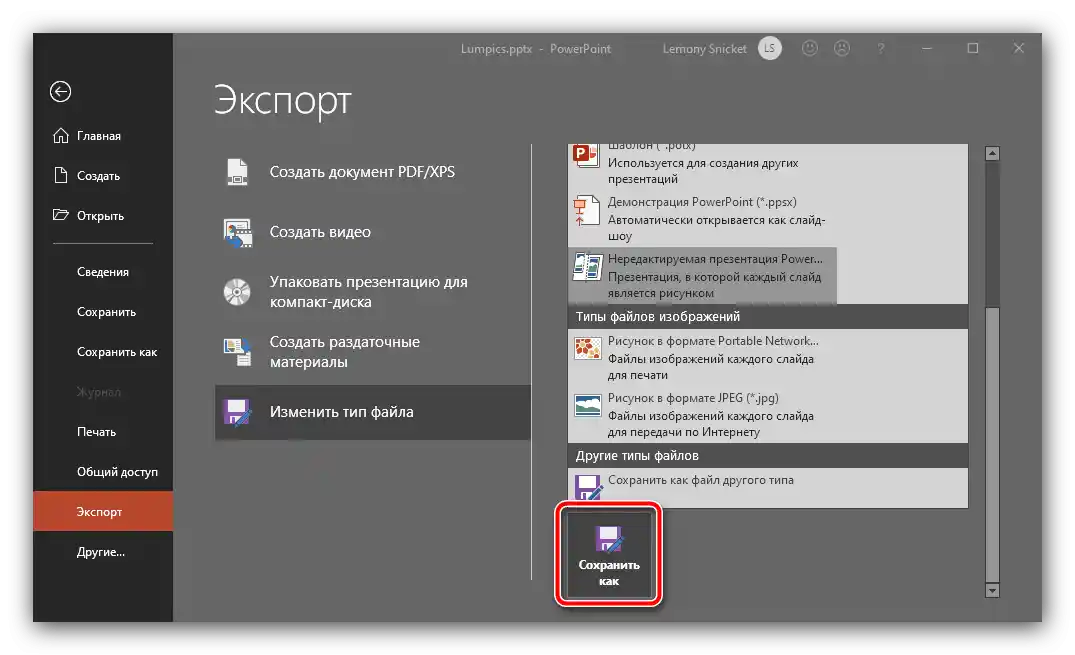This screenshot has height=655, width=1075.
Task: Click the non-editable presentation icon
Action: coord(588,267)
